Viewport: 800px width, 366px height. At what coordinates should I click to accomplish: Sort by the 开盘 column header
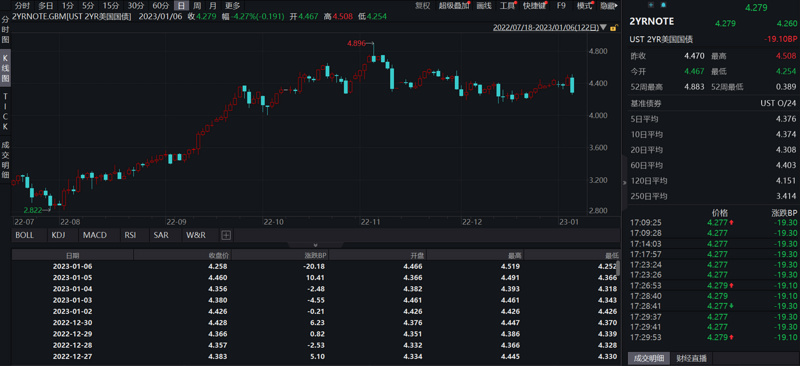pos(377,255)
